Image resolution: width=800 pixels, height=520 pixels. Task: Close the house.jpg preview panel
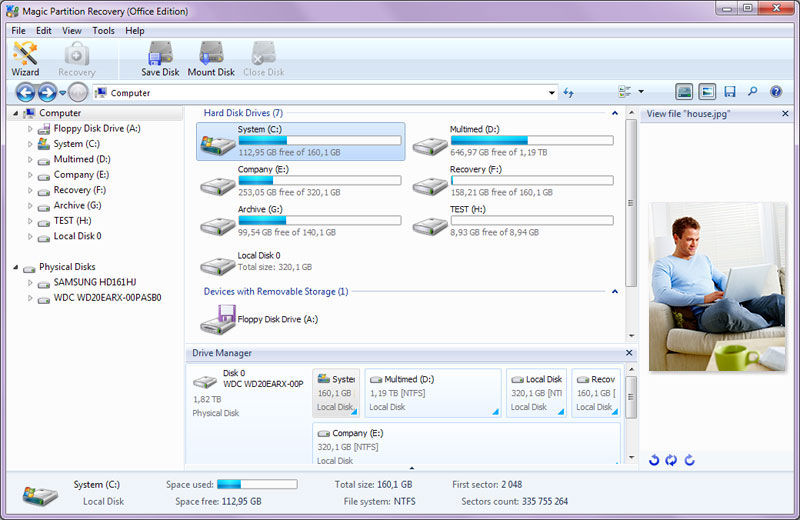tap(785, 114)
